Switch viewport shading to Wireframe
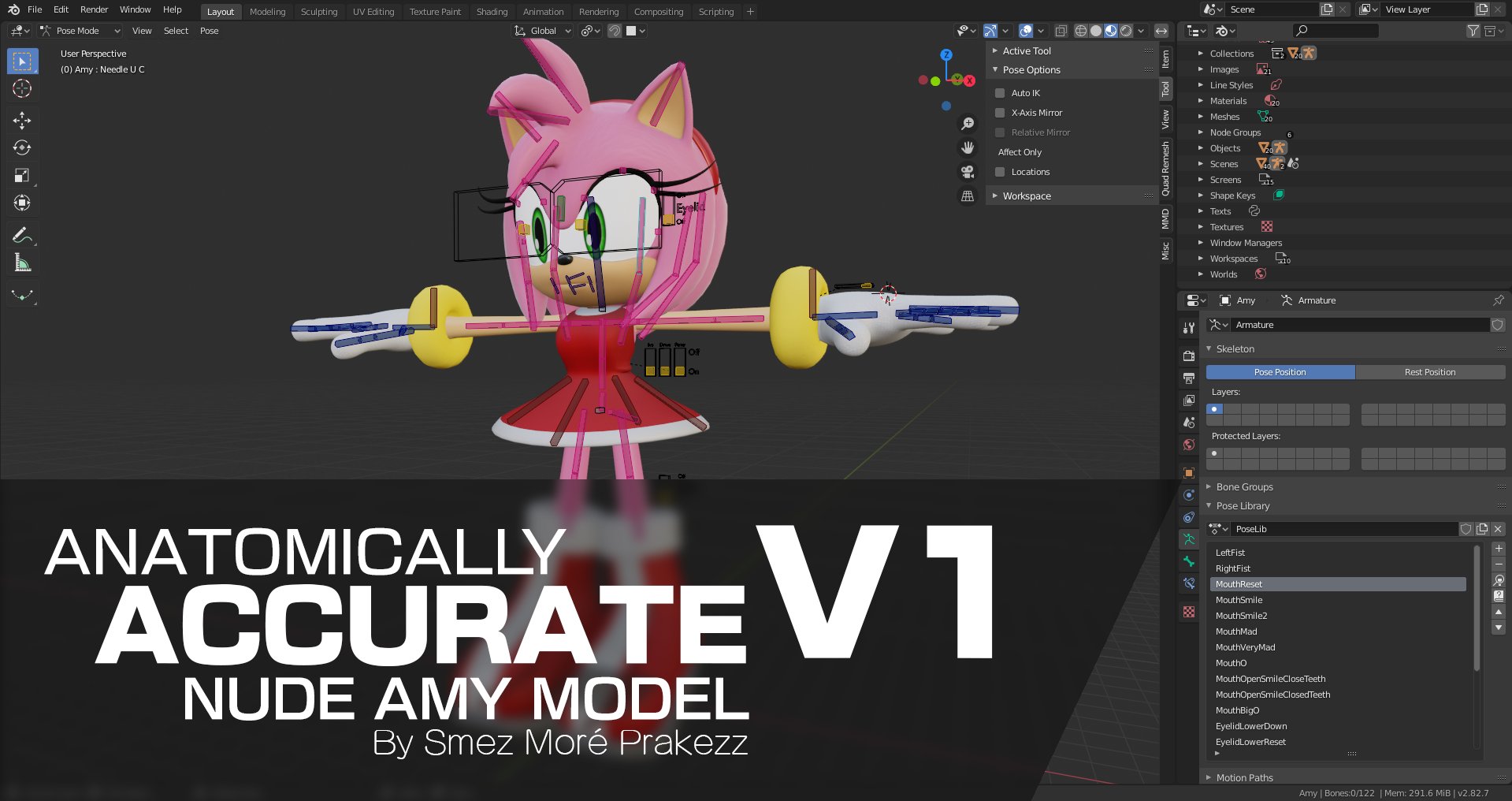This screenshot has width=1512, height=801. pyautogui.click(x=1081, y=31)
